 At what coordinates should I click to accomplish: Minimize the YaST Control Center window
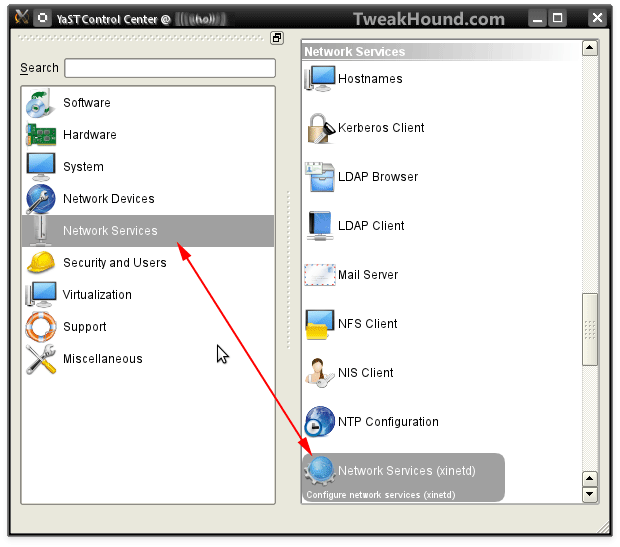[537, 18]
